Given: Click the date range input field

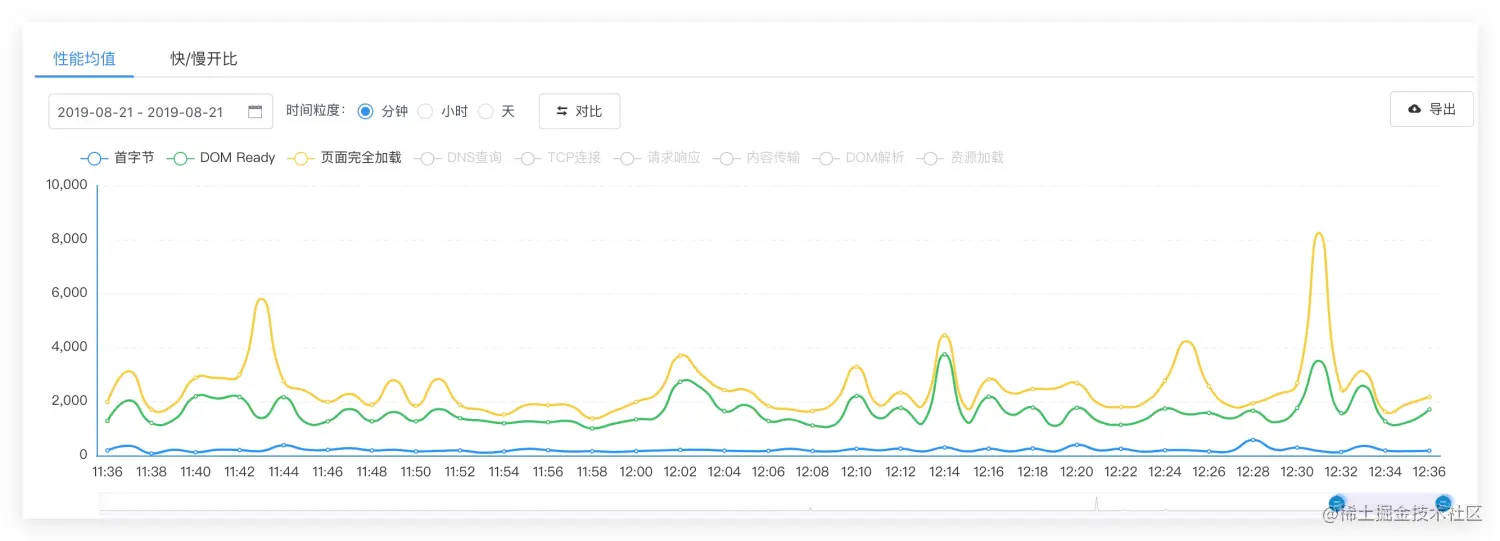Looking at the screenshot, I should tap(160, 112).
